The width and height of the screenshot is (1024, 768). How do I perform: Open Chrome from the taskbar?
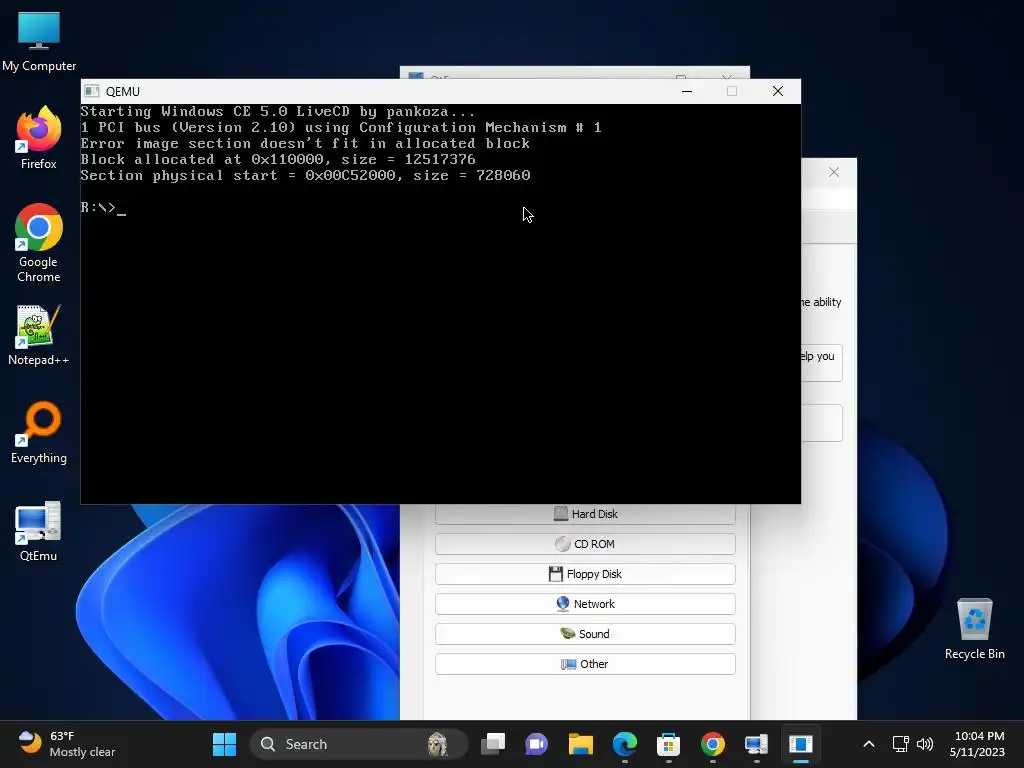point(712,744)
